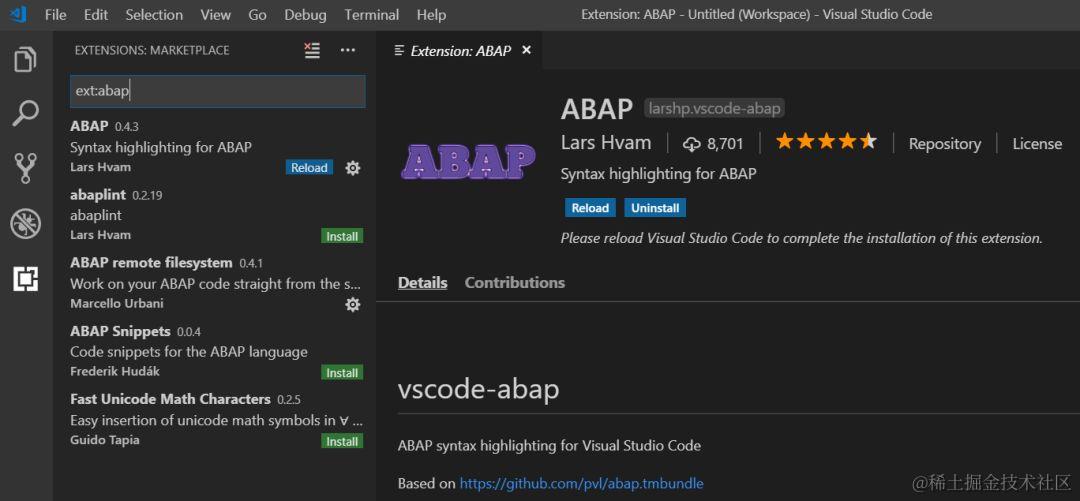Switch to the Contributions tab
The height and width of the screenshot is (501, 1080).
pos(515,283)
